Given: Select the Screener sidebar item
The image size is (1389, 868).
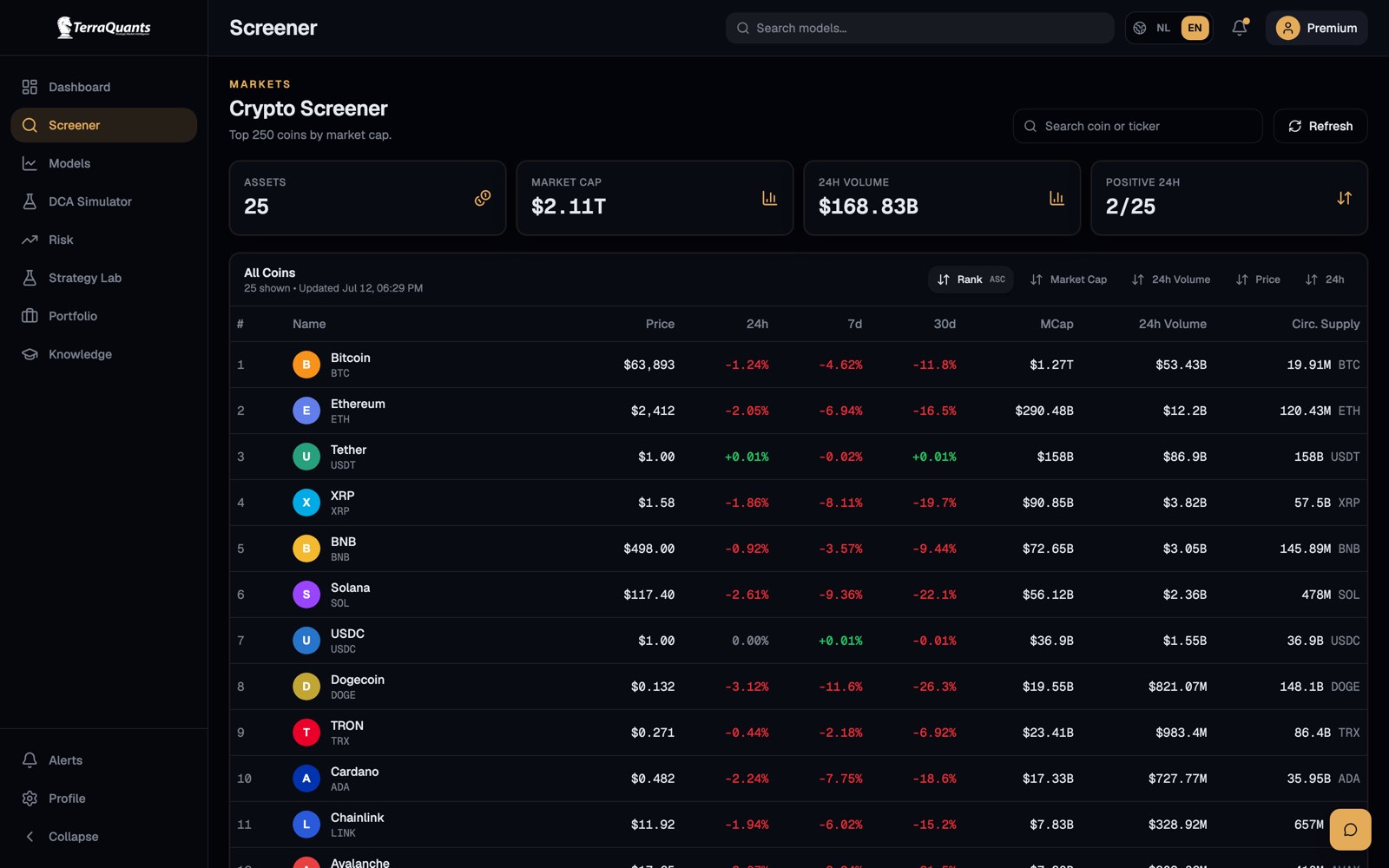Looking at the screenshot, I should [104, 125].
